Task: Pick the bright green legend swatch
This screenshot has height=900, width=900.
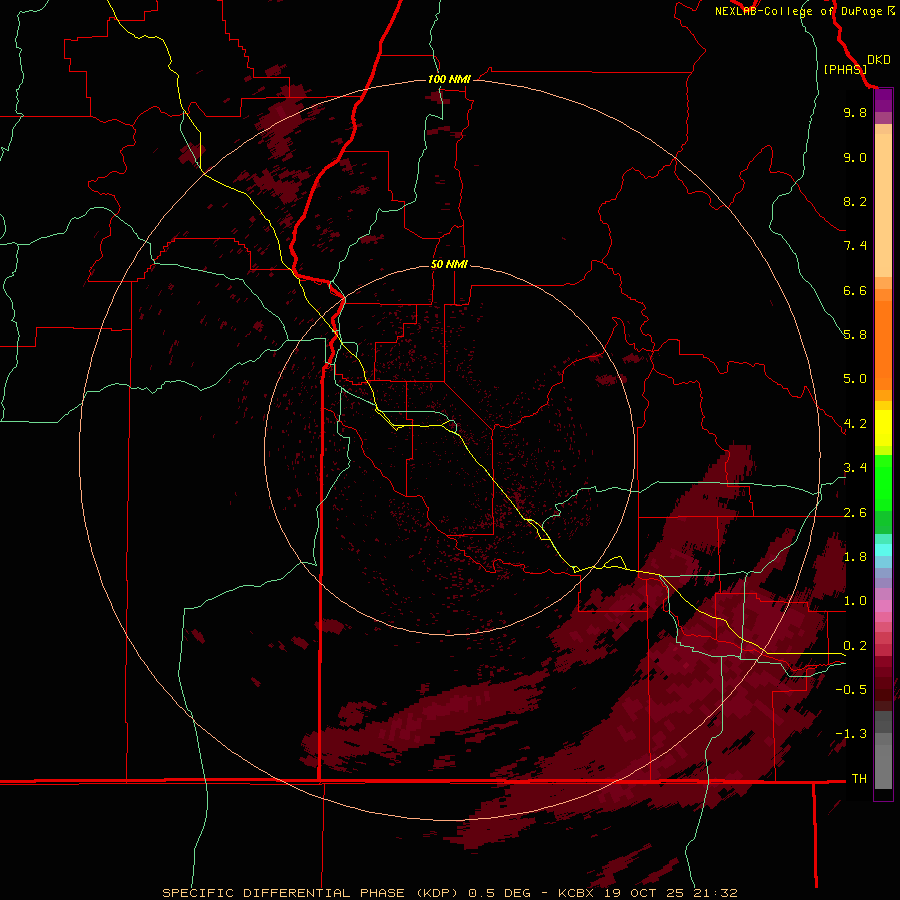Action: pos(883,482)
